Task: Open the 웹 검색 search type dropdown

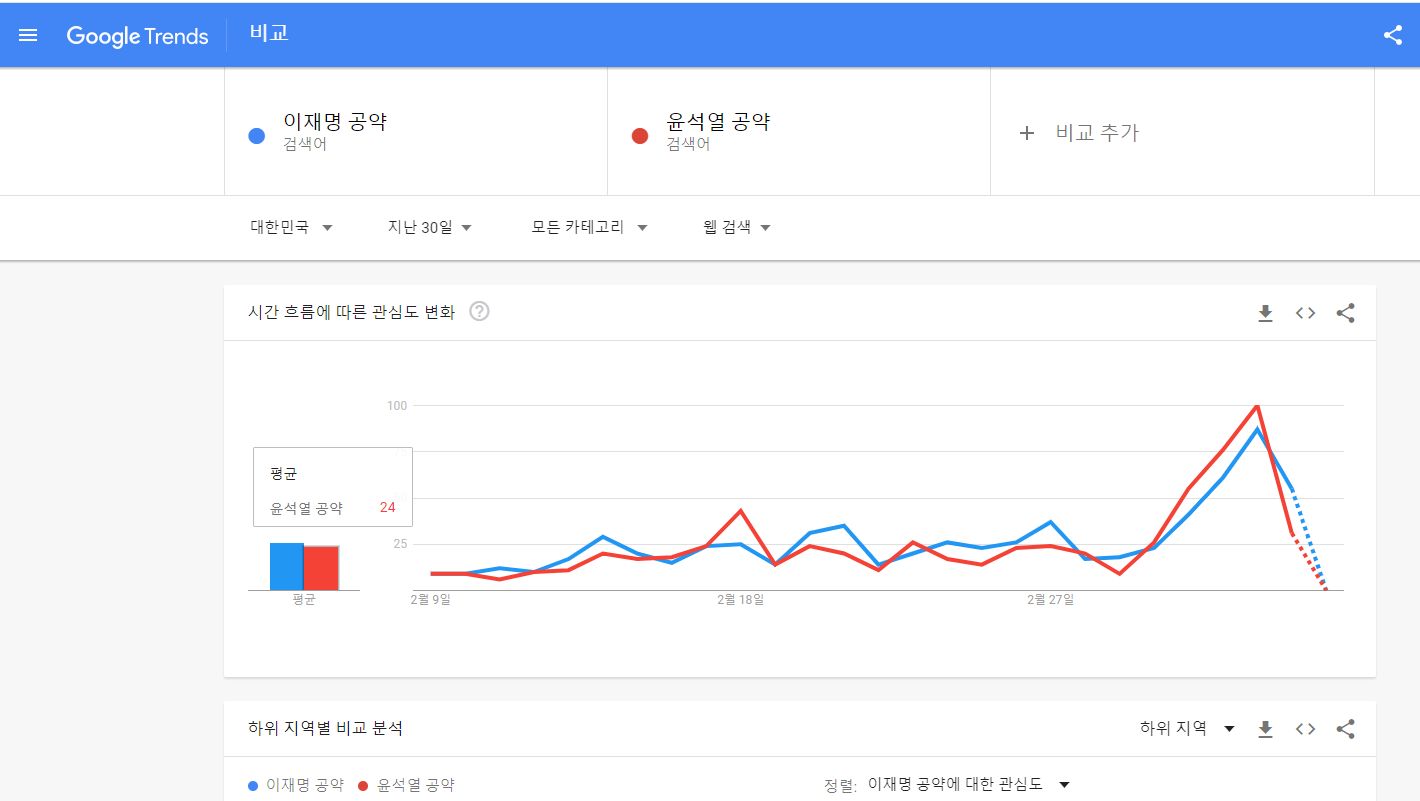Action: (737, 228)
